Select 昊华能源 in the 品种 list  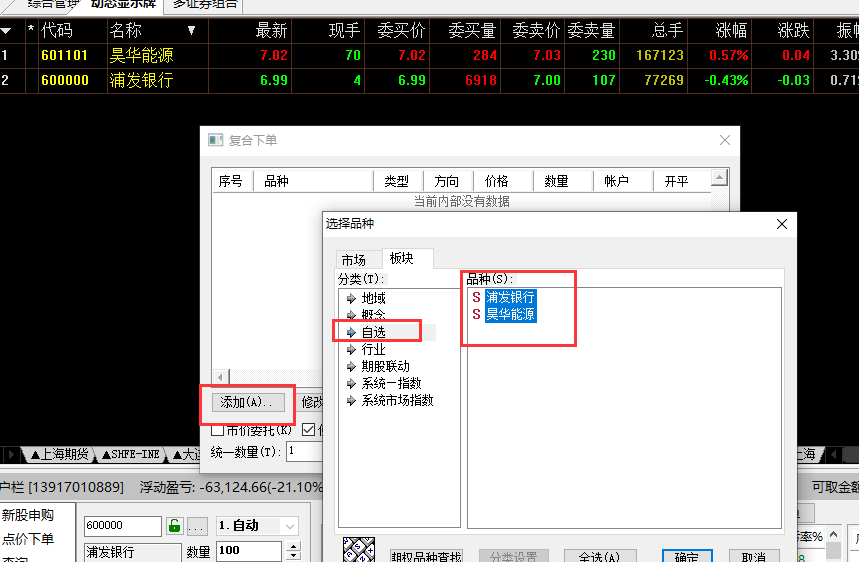pyautogui.click(x=510, y=314)
